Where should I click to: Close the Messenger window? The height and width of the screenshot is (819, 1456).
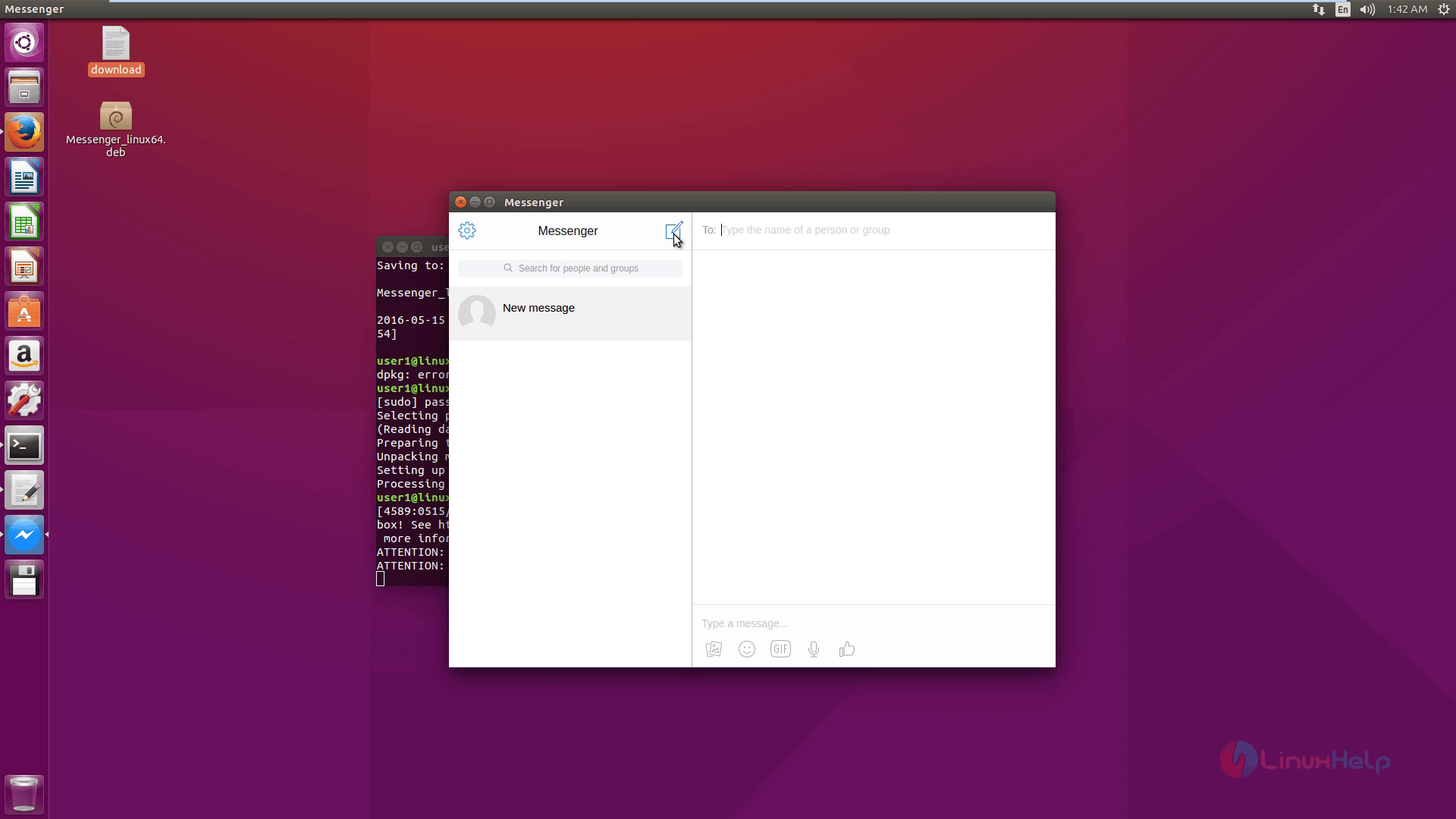(460, 202)
